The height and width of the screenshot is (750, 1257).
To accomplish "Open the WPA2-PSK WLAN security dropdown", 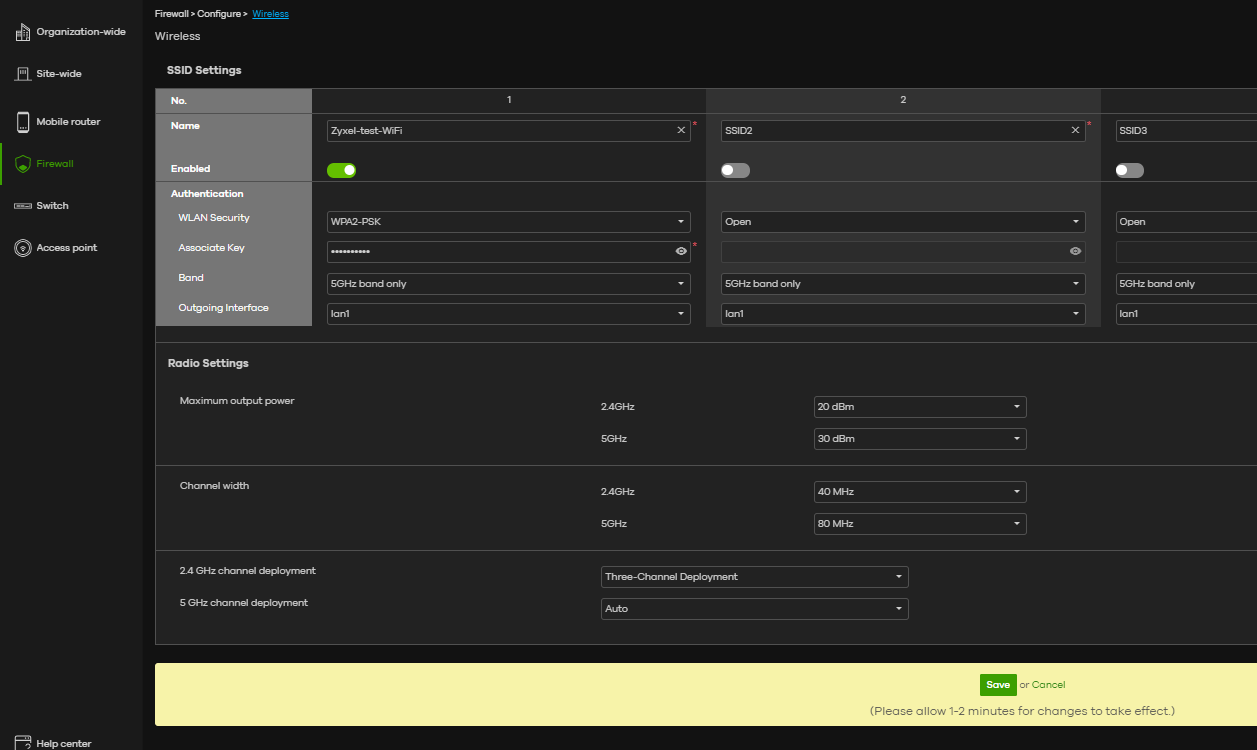I will pyautogui.click(x=508, y=222).
